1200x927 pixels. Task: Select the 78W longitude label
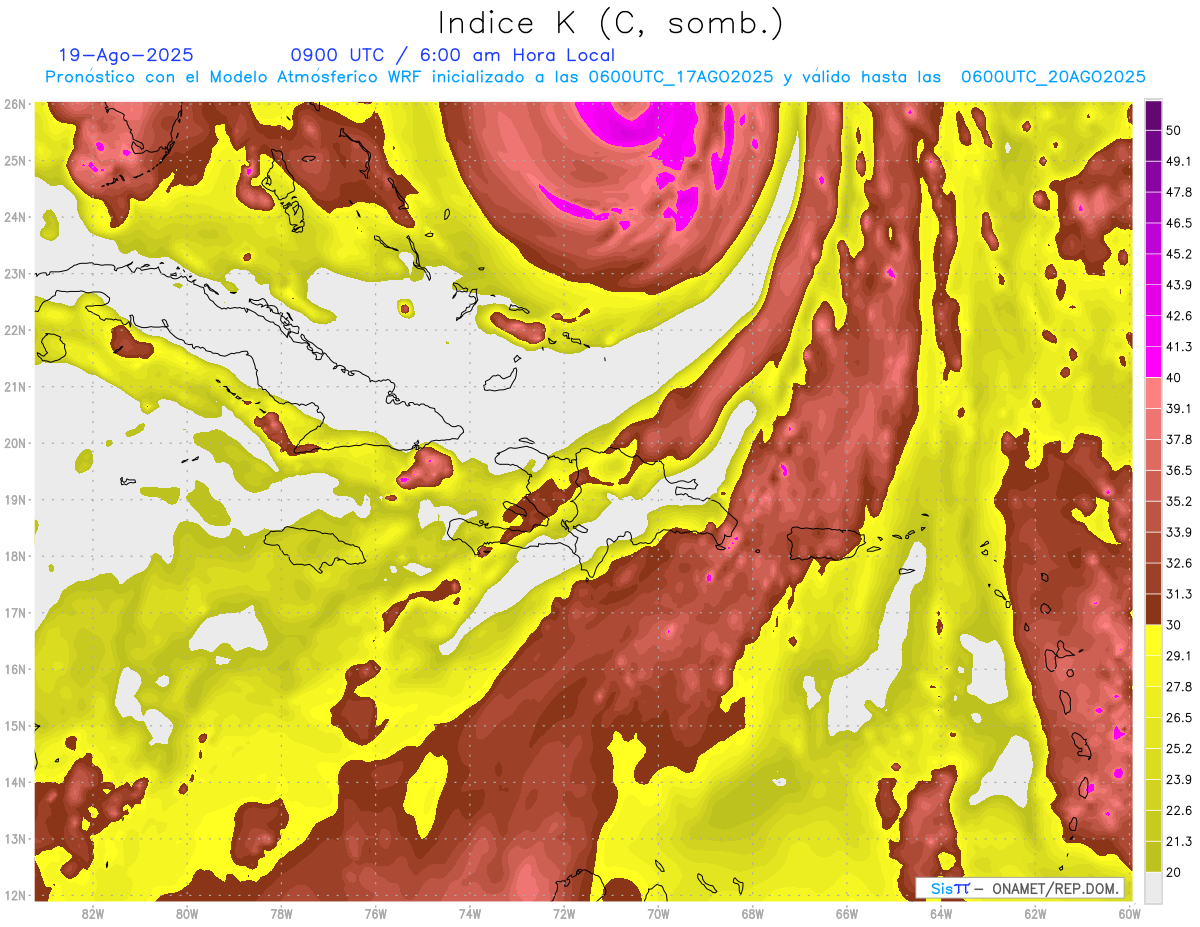pos(281,913)
